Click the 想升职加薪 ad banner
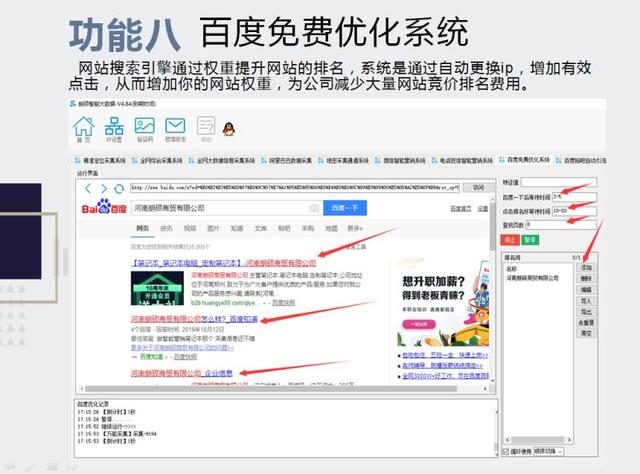This screenshot has width=640, height=474. [x=443, y=303]
